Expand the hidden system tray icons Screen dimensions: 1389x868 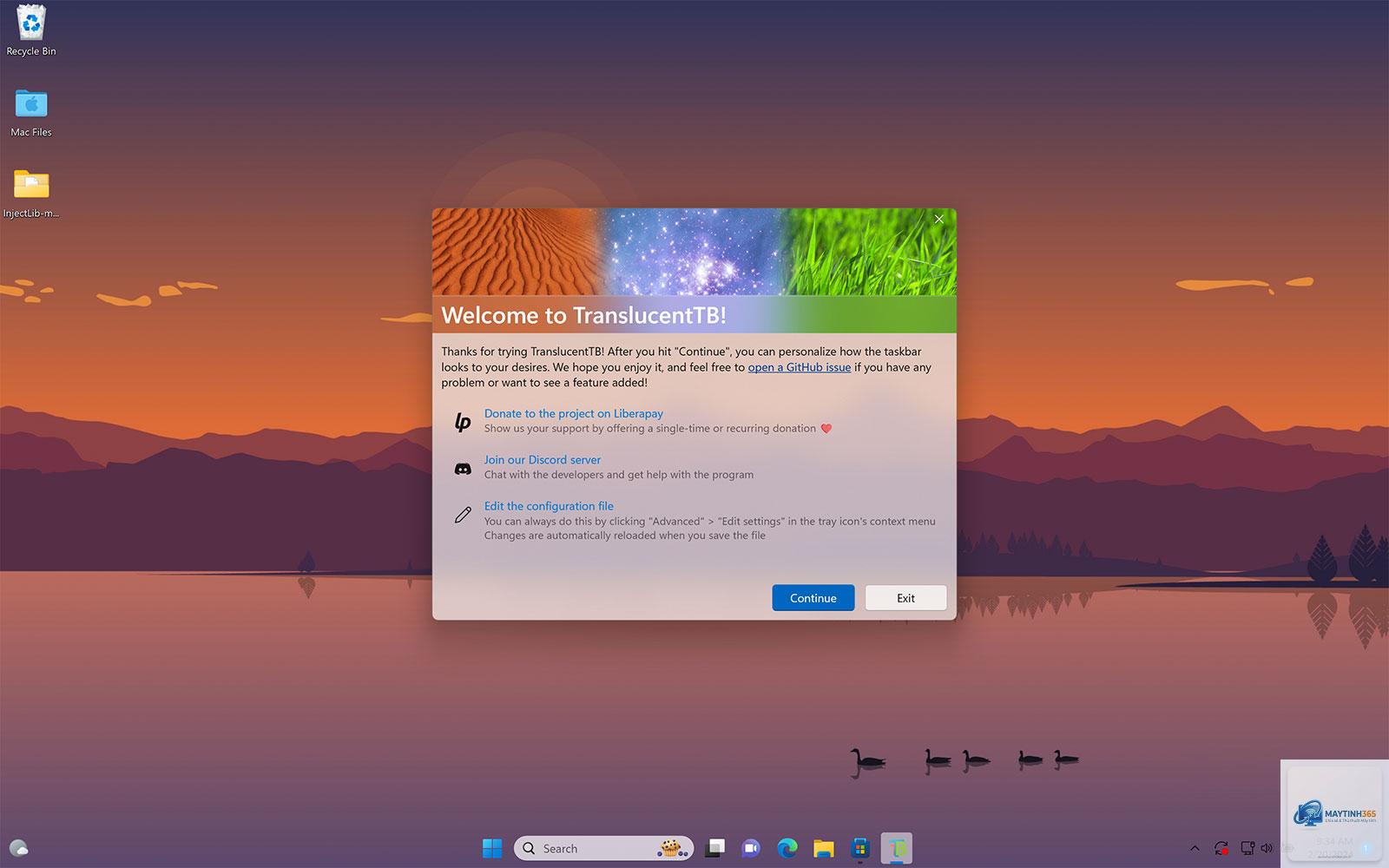(x=1195, y=848)
